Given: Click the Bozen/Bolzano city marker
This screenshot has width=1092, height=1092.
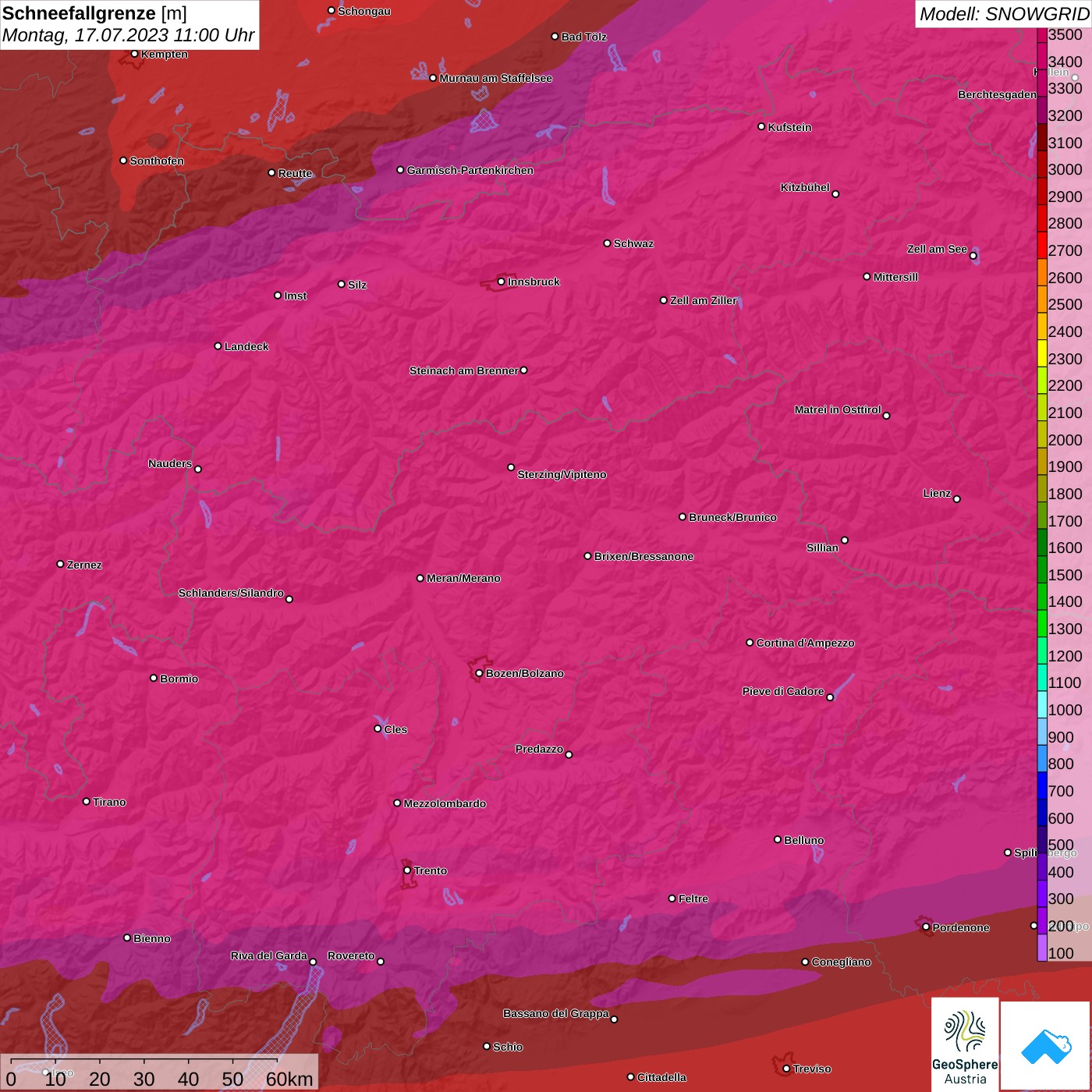Looking at the screenshot, I should click(479, 673).
